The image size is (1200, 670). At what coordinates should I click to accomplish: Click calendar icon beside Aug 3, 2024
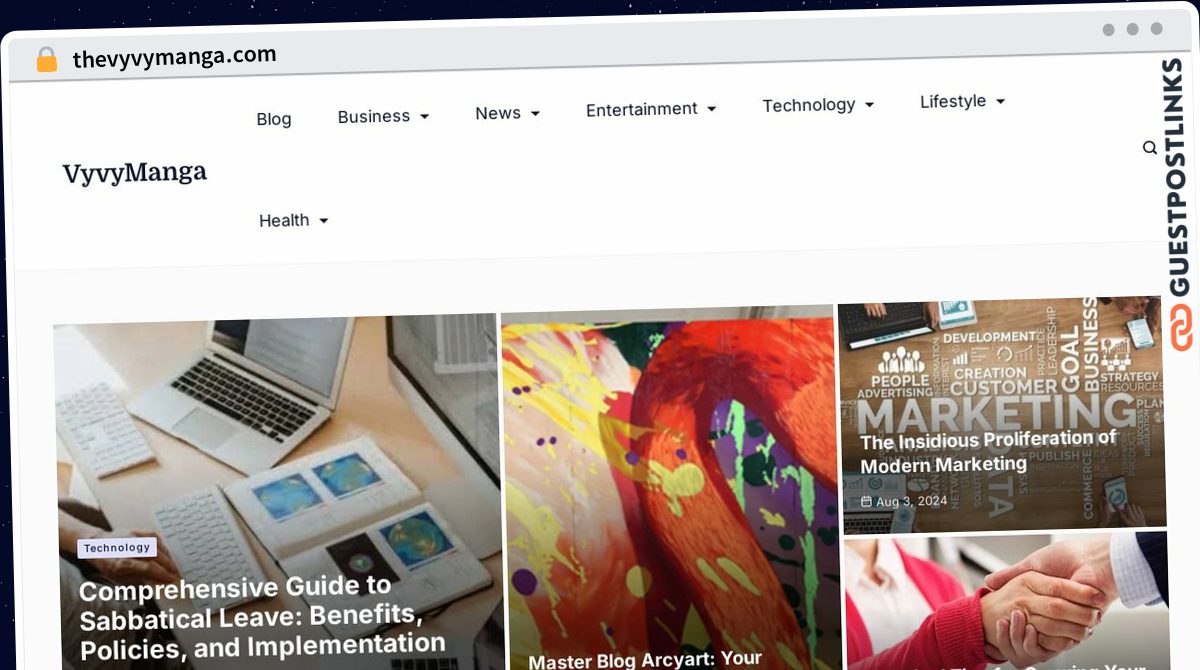point(866,502)
